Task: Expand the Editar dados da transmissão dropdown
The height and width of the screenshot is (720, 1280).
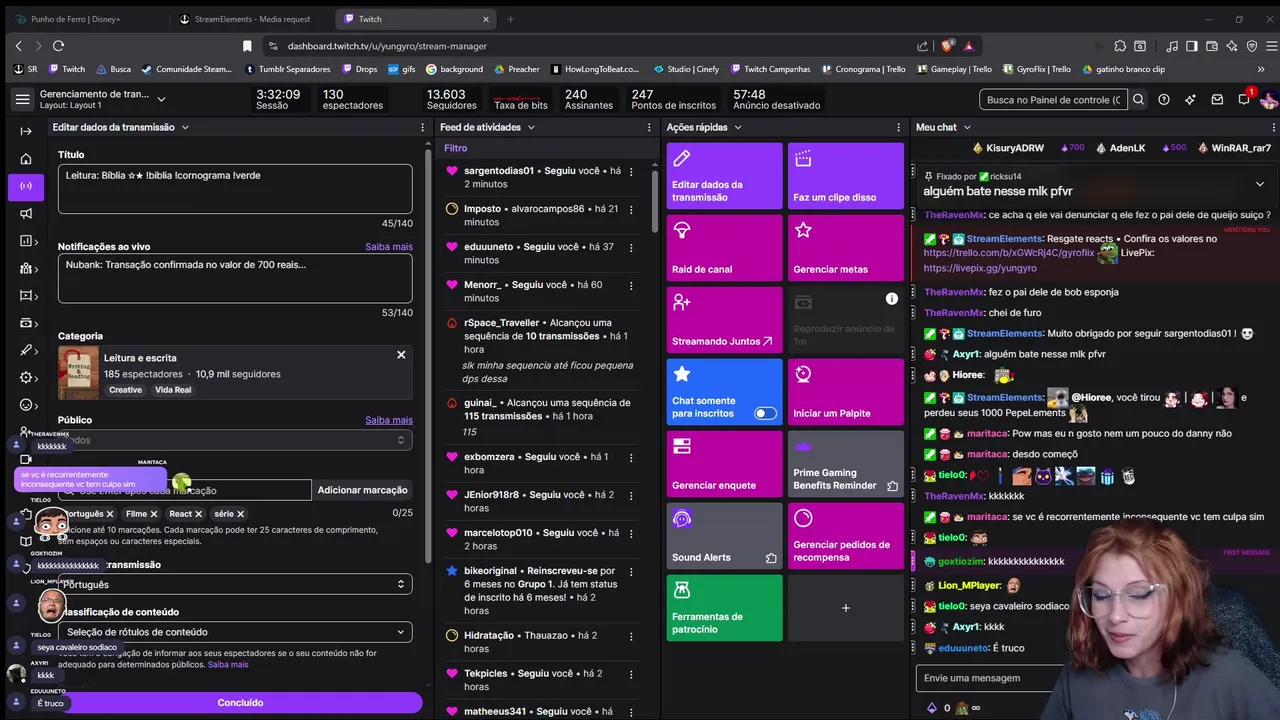Action: [x=185, y=127]
